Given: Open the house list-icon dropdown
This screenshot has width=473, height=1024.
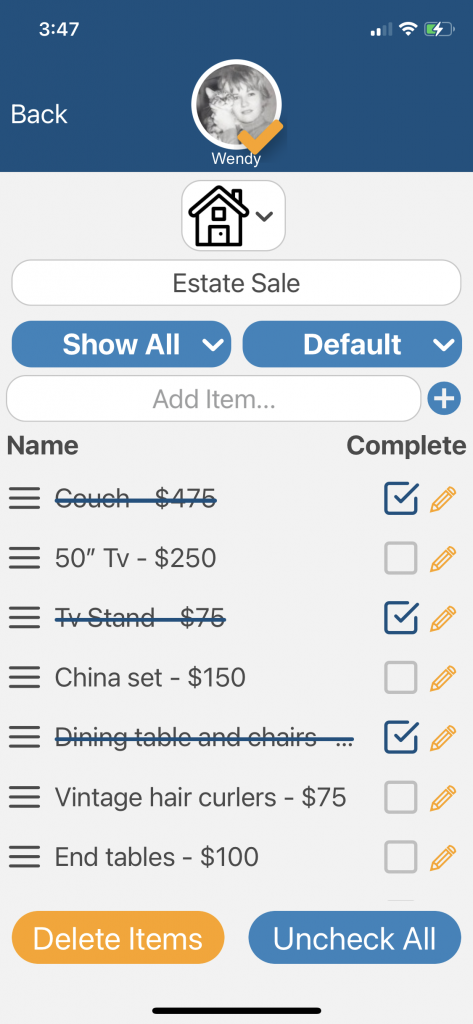Looking at the screenshot, I should point(233,216).
